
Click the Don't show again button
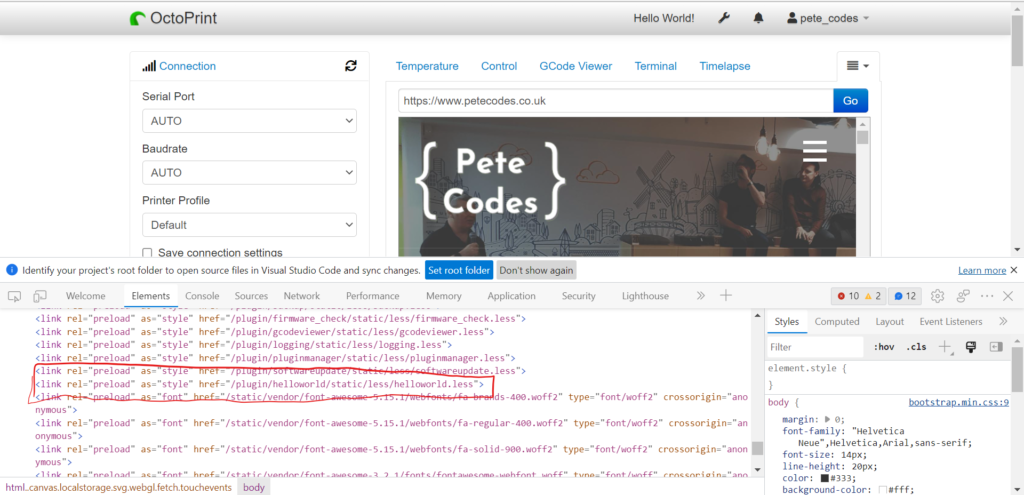[536, 270]
